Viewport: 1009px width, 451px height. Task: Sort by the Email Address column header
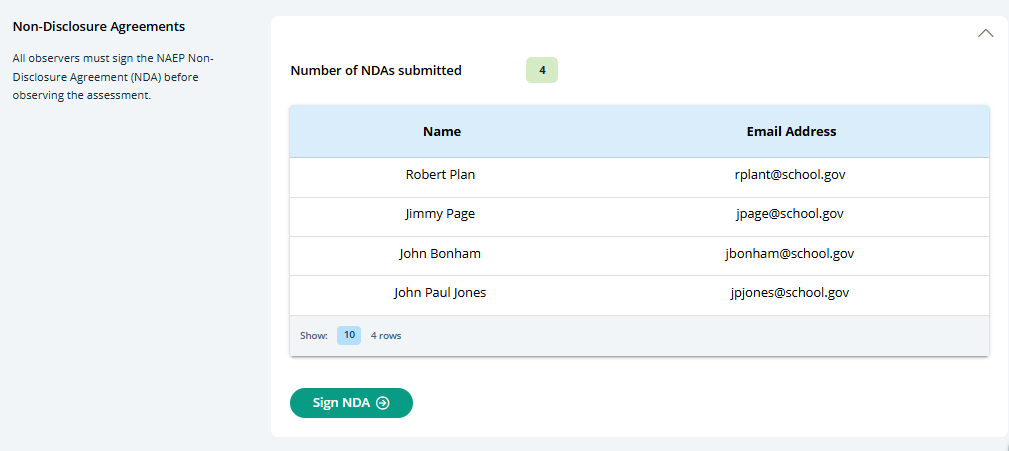coord(791,131)
